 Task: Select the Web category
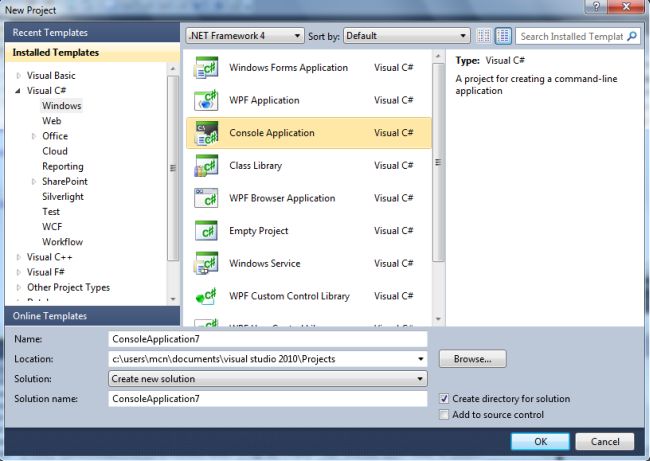(x=51, y=121)
